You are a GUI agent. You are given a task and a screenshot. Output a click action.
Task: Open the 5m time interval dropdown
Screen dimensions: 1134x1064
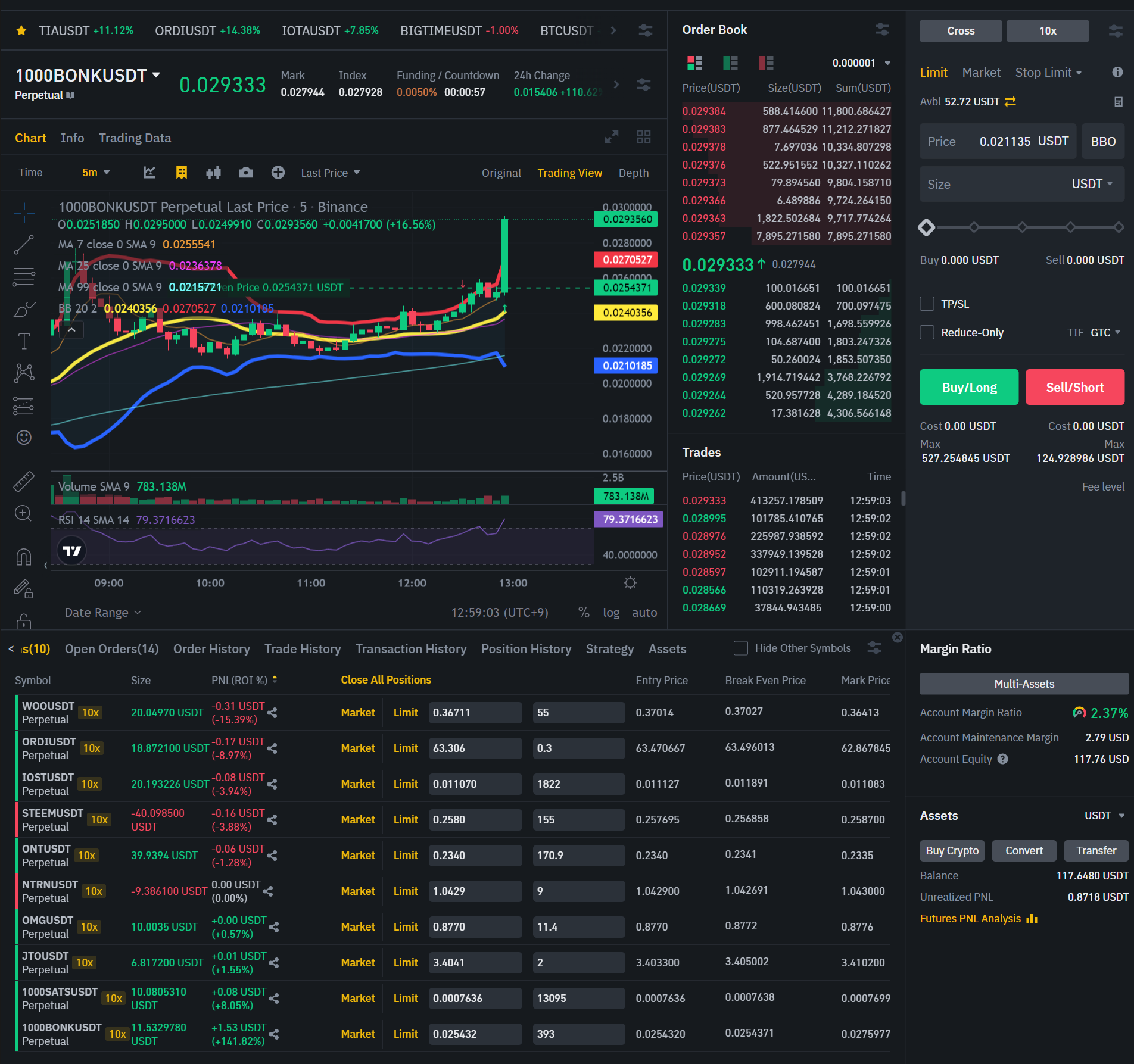96,173
